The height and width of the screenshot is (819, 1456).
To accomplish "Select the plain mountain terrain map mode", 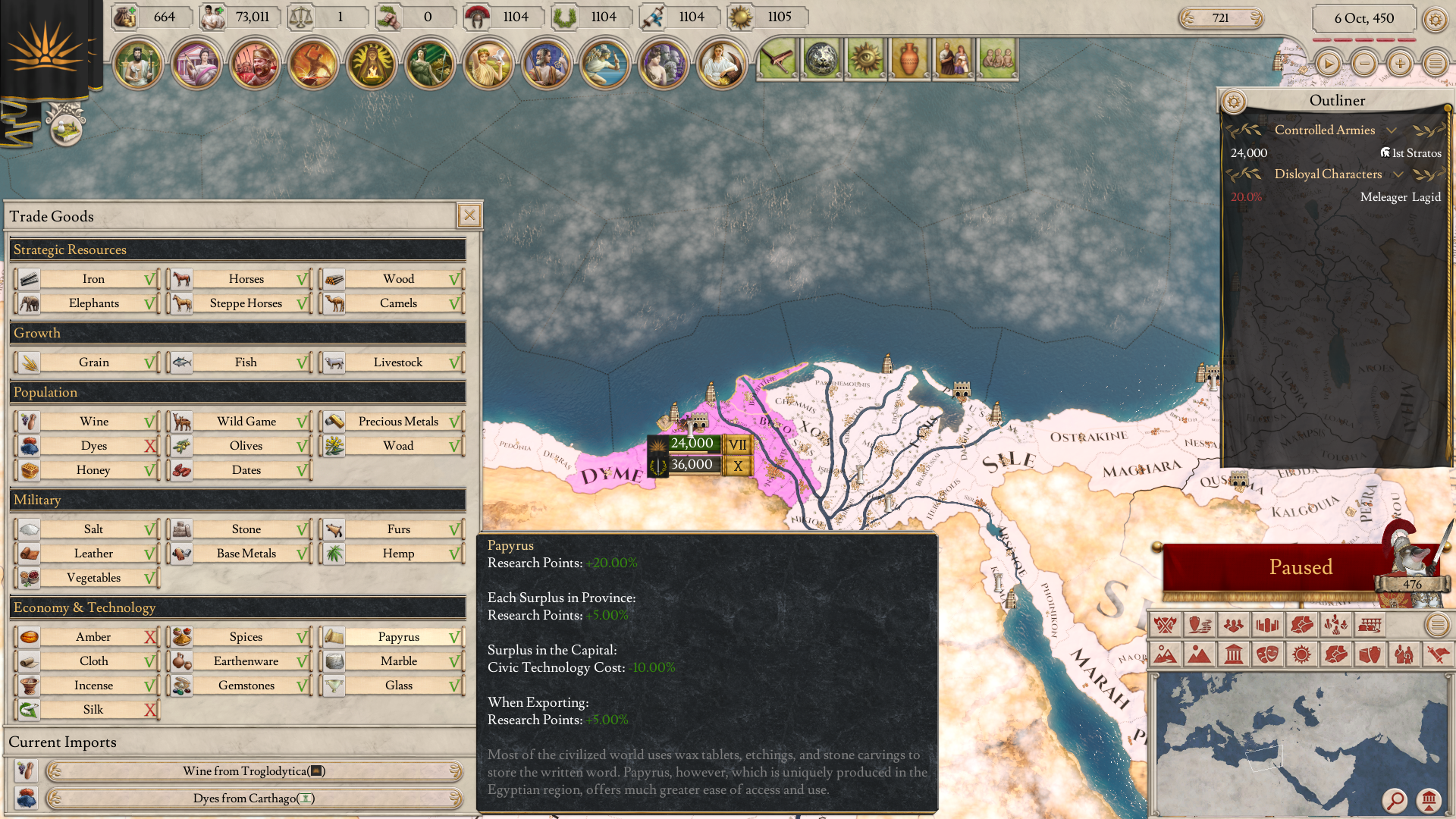I will click(x=1199, y=654).
